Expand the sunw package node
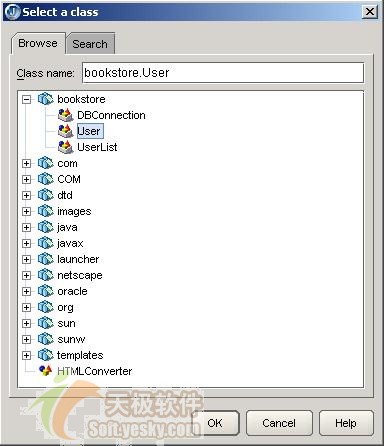The width and height of the screenshot is (384, 446). [26, 339]
